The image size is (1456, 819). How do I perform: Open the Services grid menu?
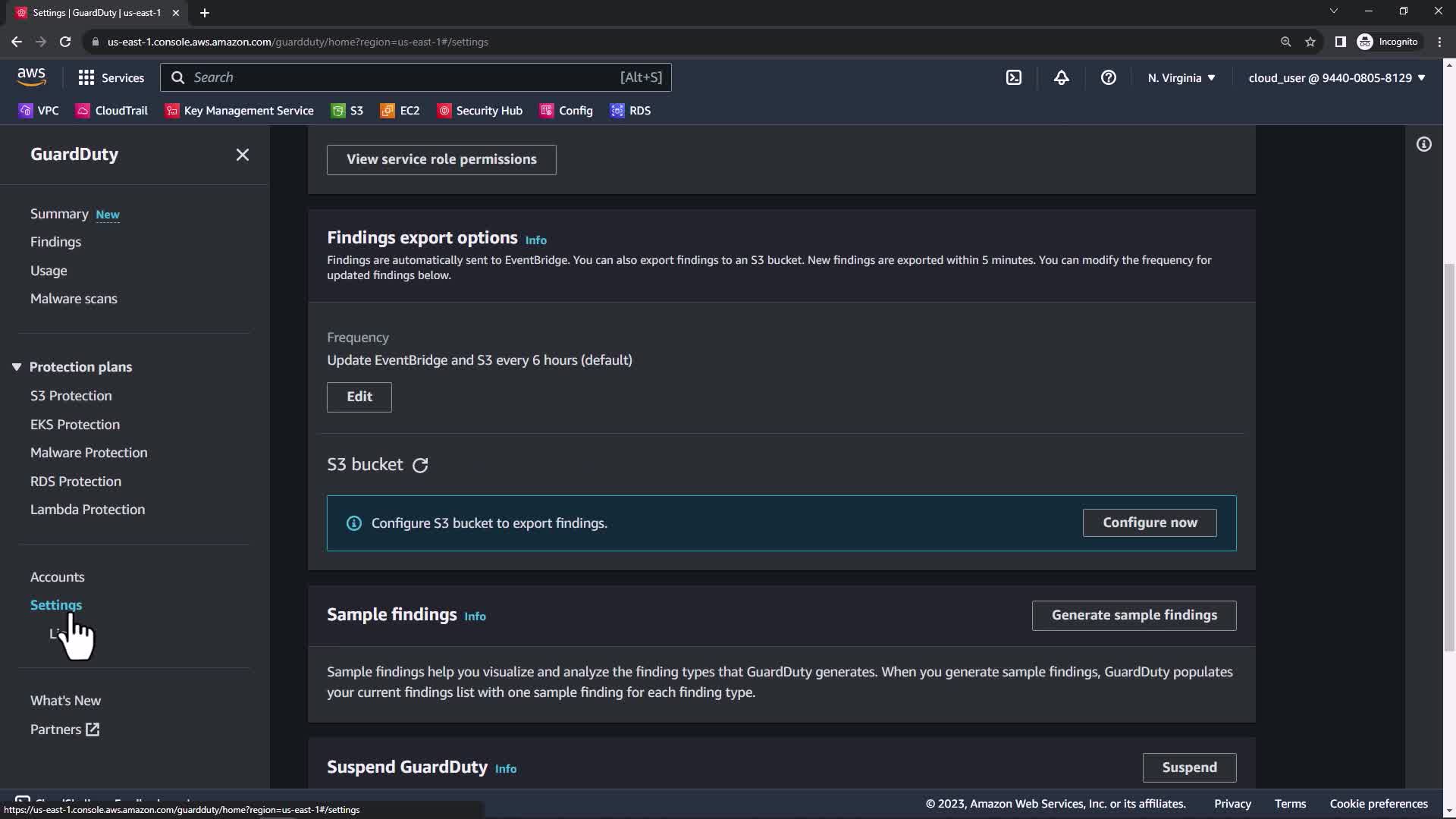coord(111,77)
